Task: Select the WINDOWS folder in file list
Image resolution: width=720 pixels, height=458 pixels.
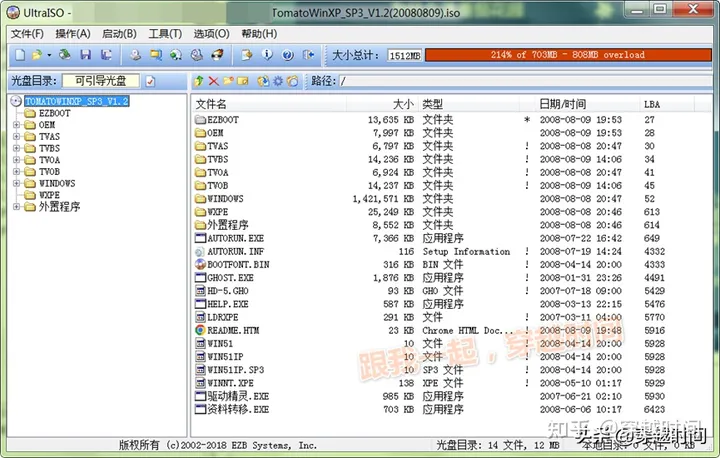Action: coord(225,198)
